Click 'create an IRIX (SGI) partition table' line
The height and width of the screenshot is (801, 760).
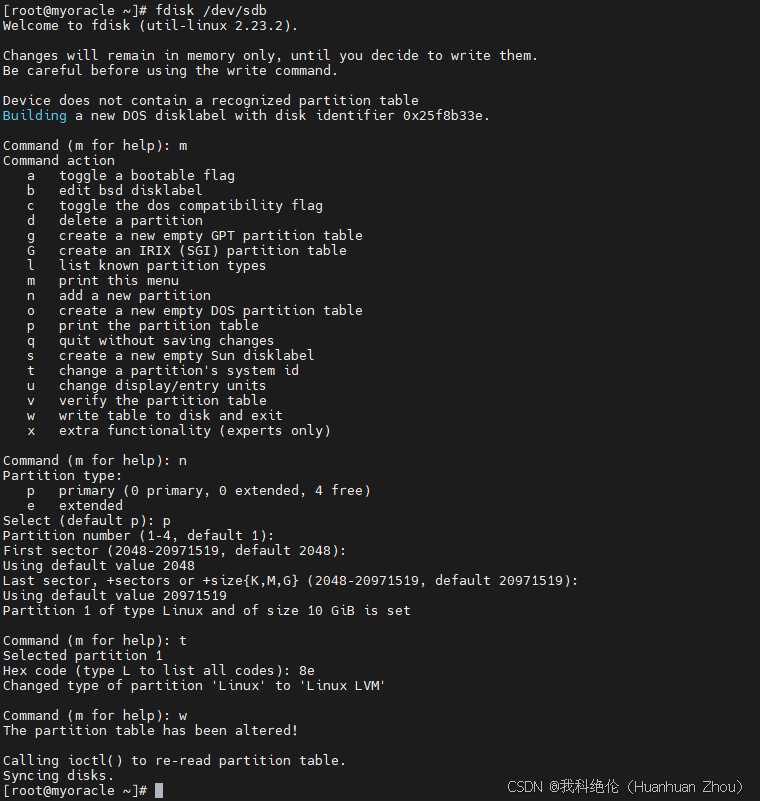point(202,250)
